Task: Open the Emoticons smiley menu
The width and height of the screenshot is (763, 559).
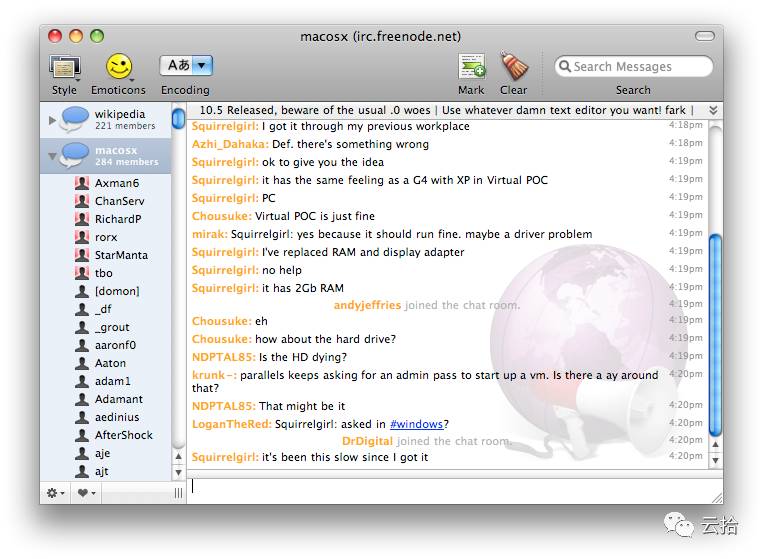Action: (x=119, y=67)
